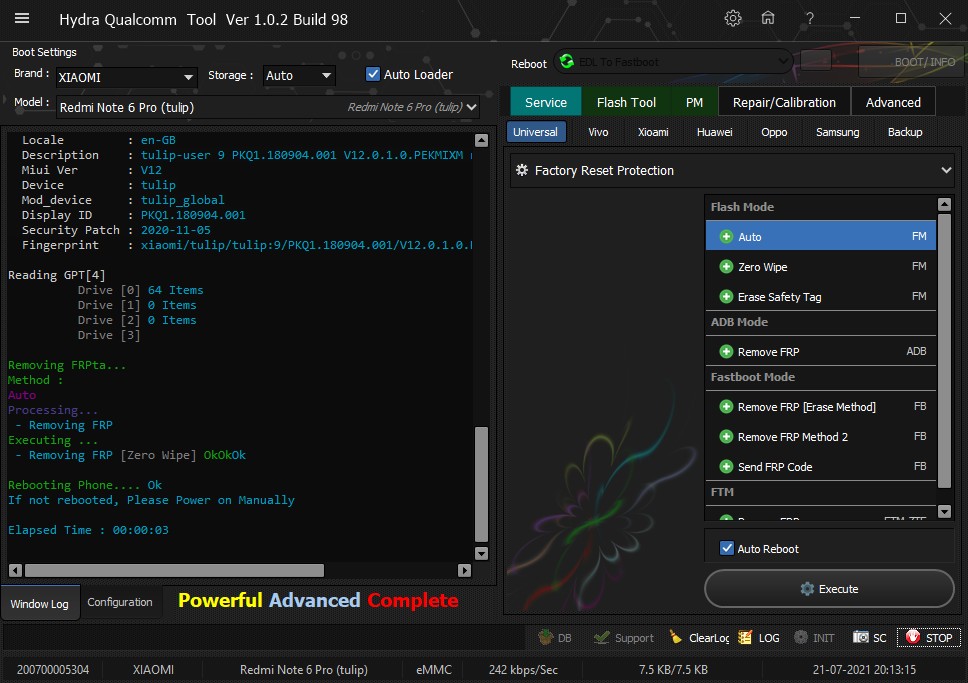The width and height of the screenshot is (968, 683).
Task: Take screenshot with SC camera icon
Action: tap(861, 637)
